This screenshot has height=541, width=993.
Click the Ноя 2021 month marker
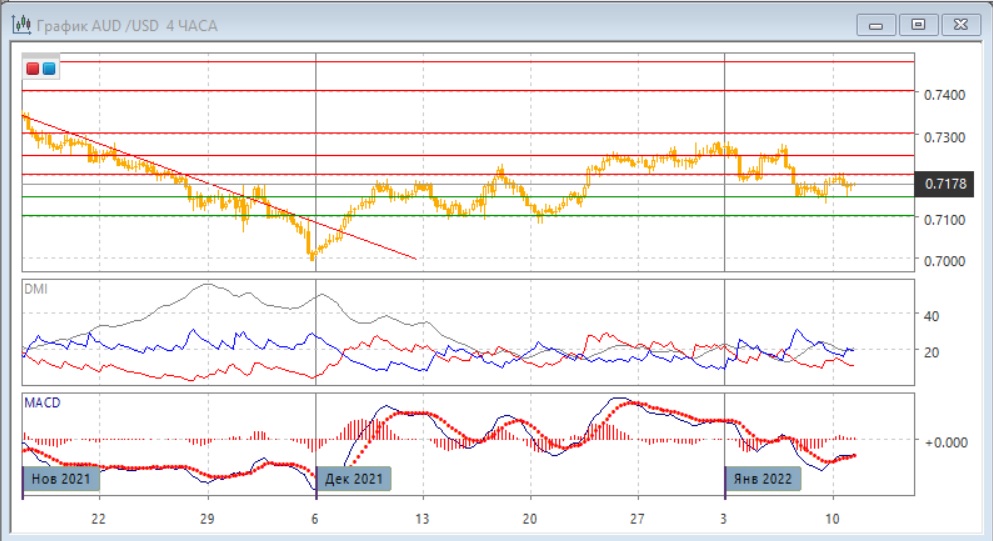click(x=62, y=479)
